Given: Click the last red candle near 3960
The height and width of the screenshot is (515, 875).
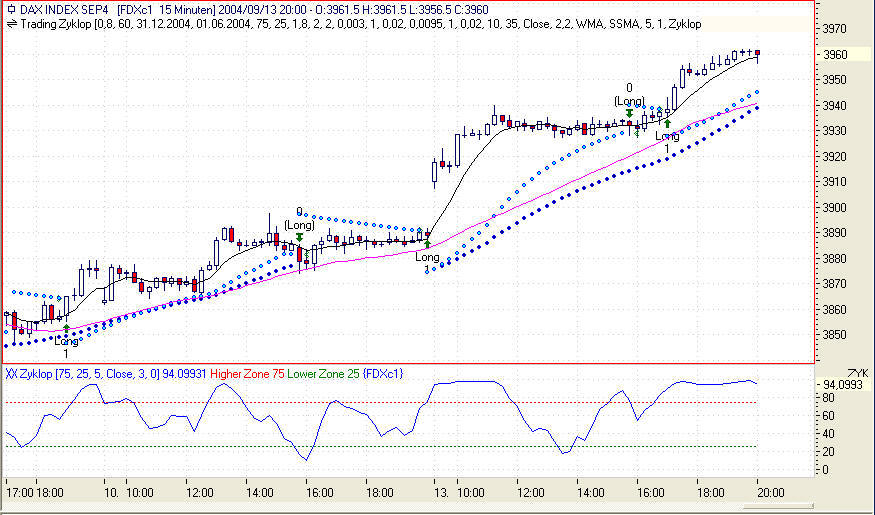Looking at the screenshot, I should coord(757,54).
